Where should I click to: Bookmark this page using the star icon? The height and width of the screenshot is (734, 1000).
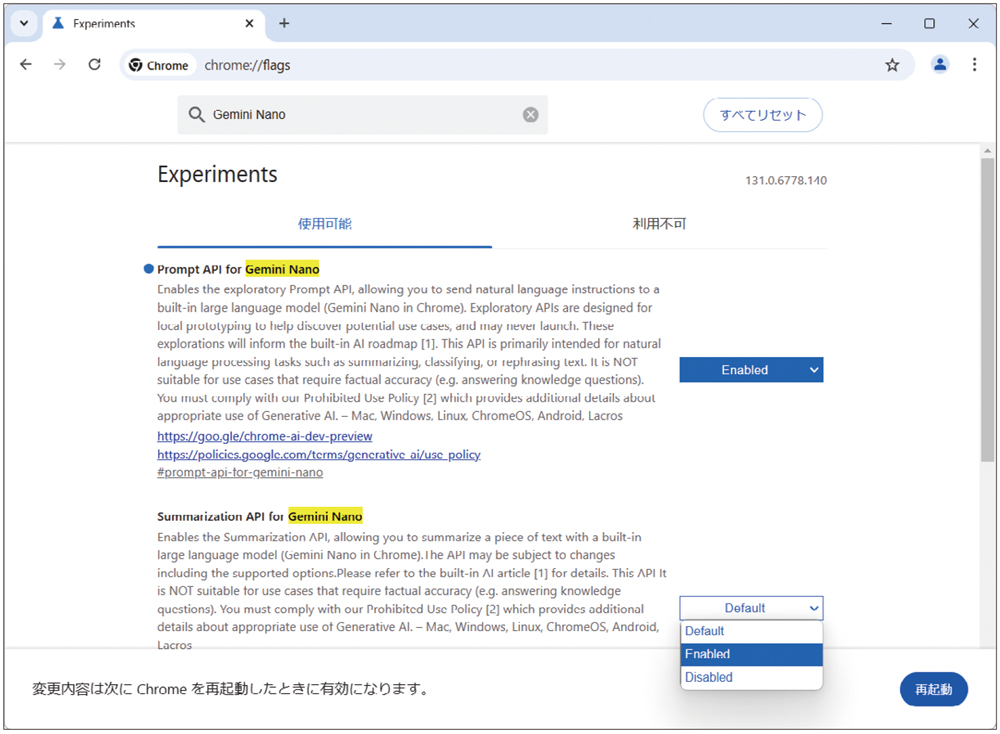click(x=891, y=64)
